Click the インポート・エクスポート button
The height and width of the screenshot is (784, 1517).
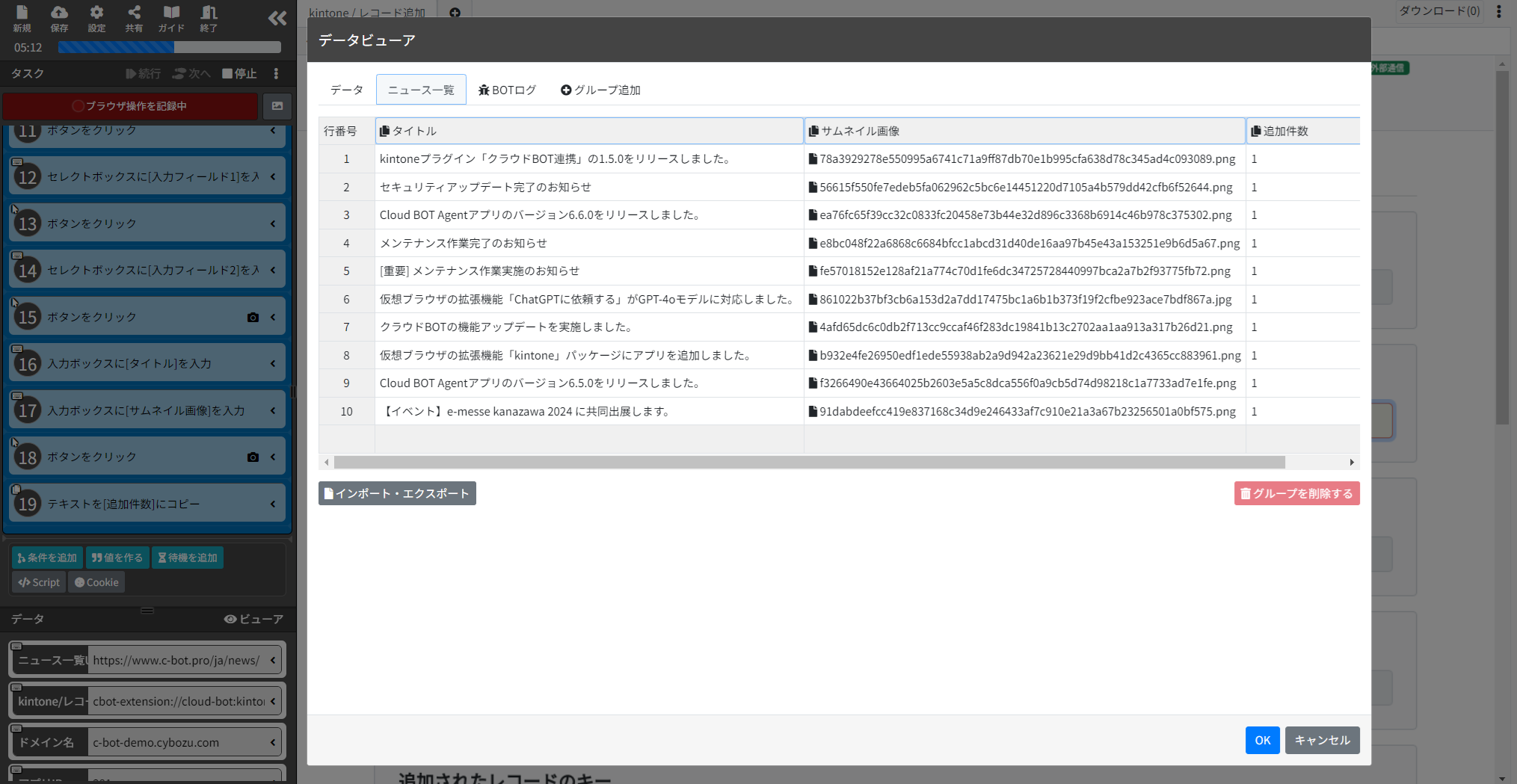pos(397,493)
